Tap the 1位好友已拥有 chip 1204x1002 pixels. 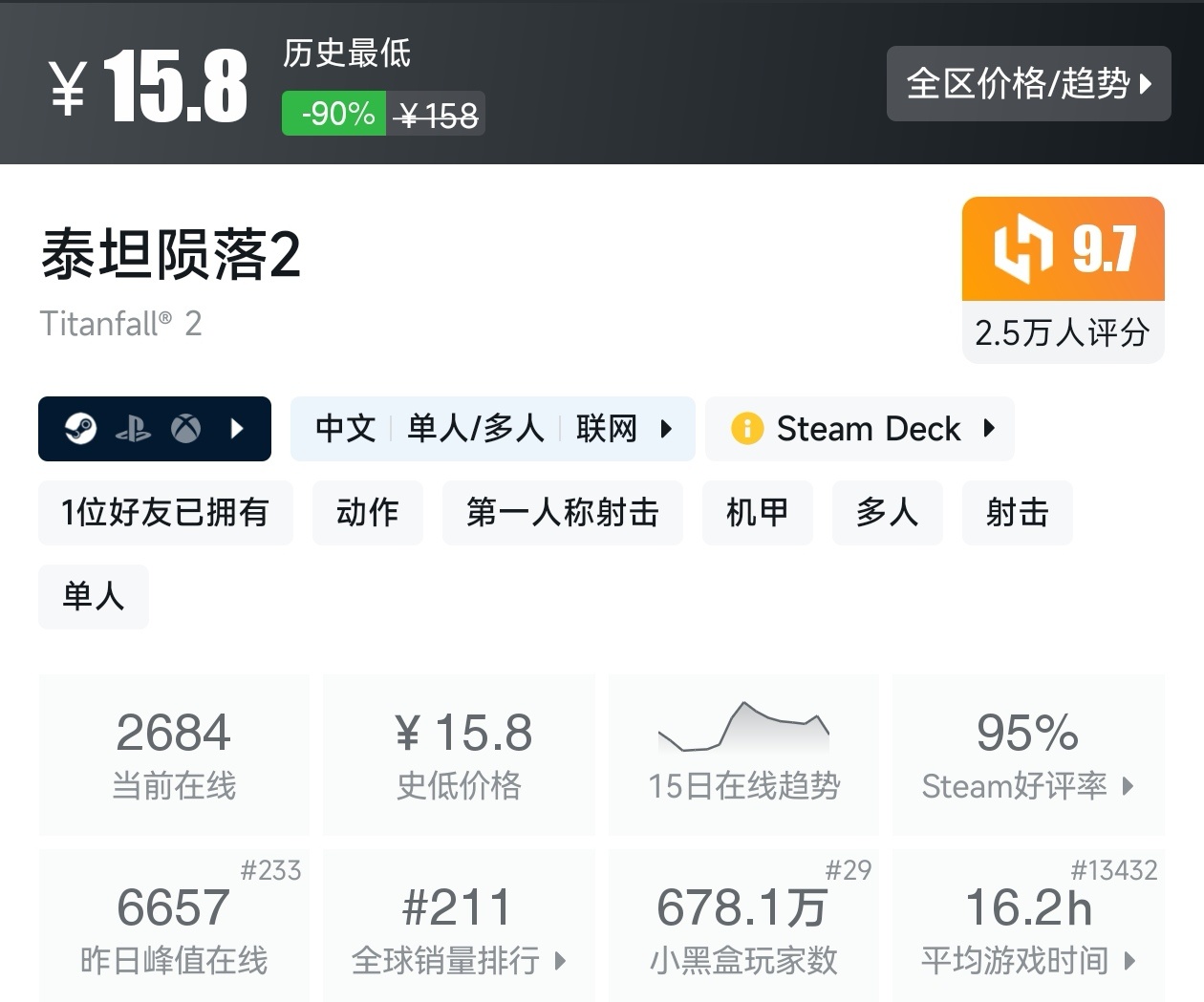pos(165,513)
